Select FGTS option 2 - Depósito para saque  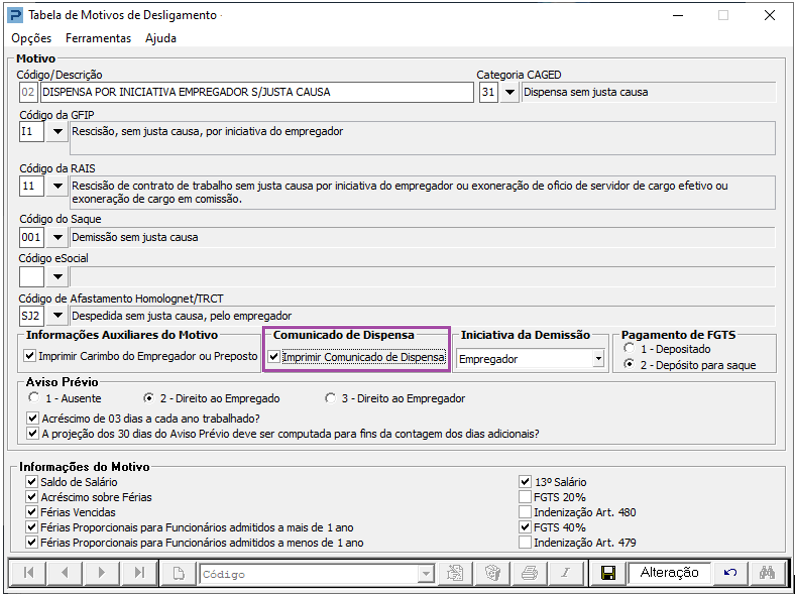pyautogui.click(x=629, y=364)
